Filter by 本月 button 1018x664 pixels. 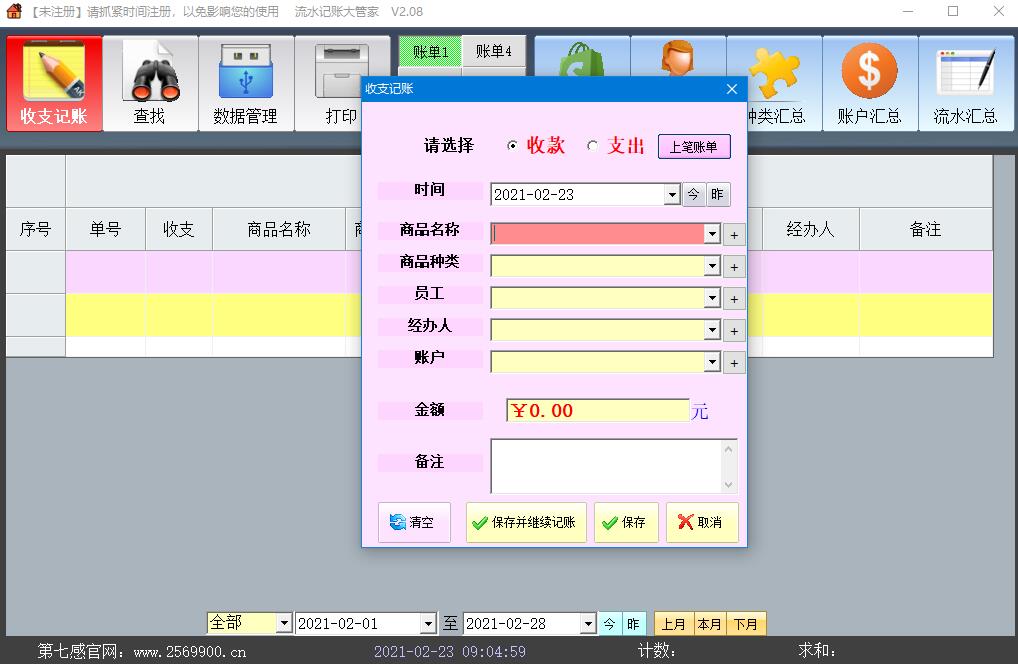(710, 624)
